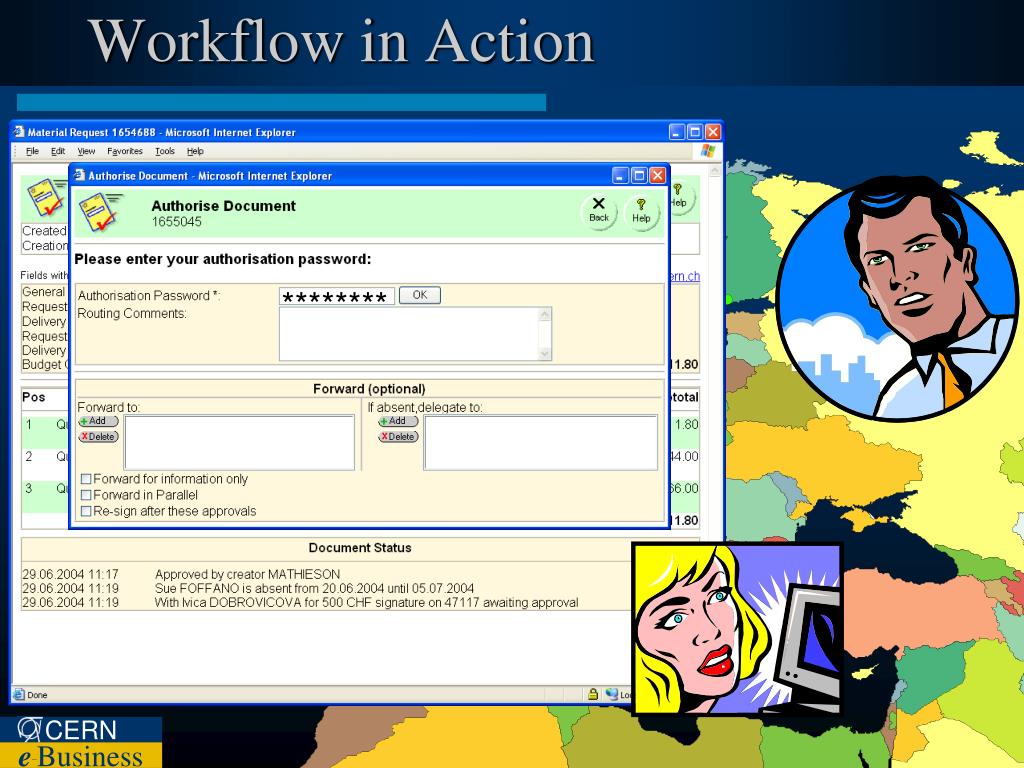Click 'Sue FOFFANO is absent' status line

(x=314, y=588)
